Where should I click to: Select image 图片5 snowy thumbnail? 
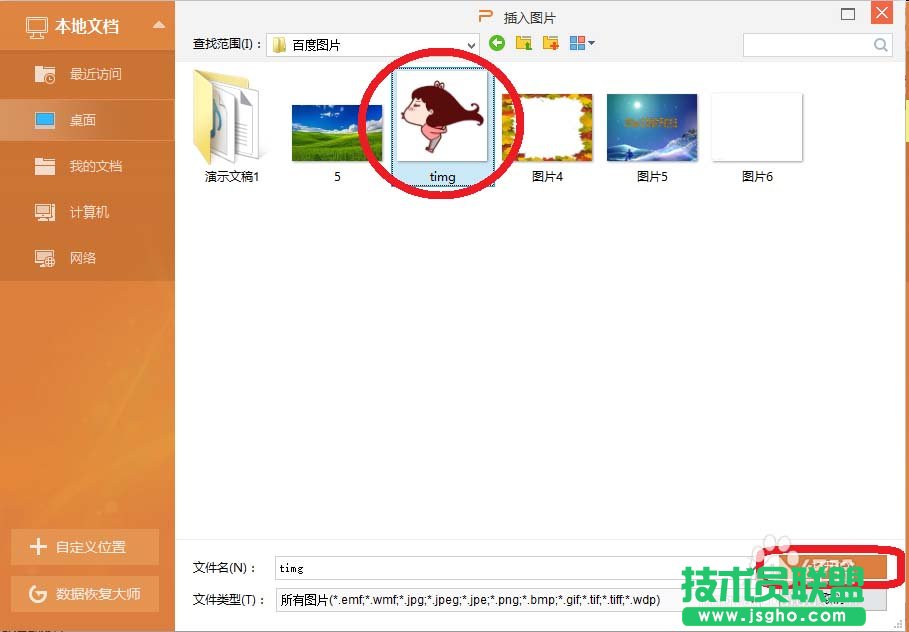tap(651, 126)
